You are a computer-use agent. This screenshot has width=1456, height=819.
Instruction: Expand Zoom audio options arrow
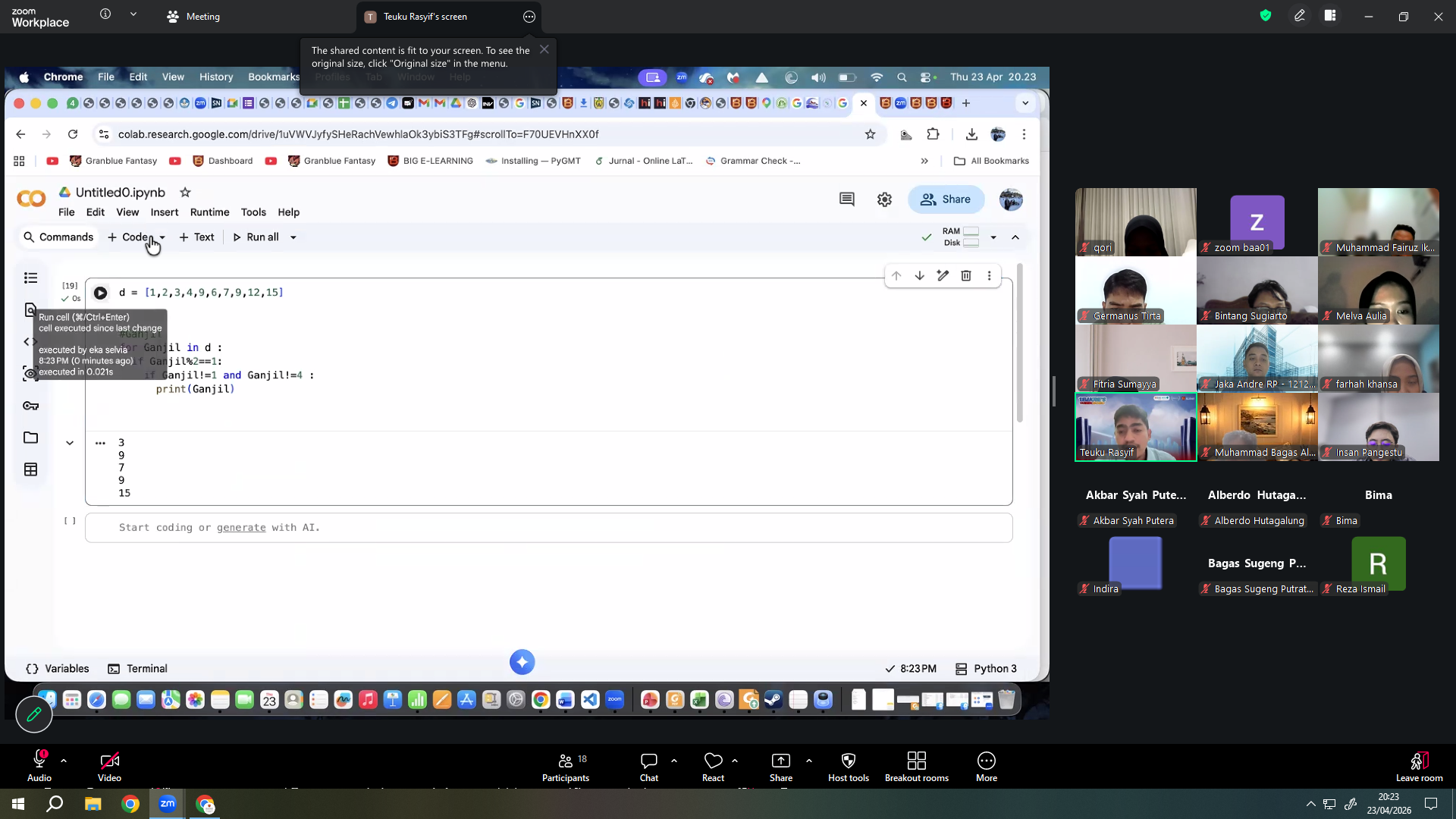(x=64, y=760)
